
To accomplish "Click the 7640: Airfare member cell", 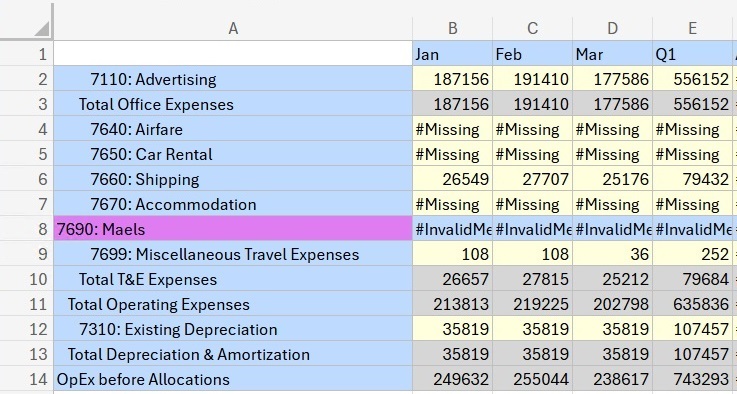I will 233,129.
